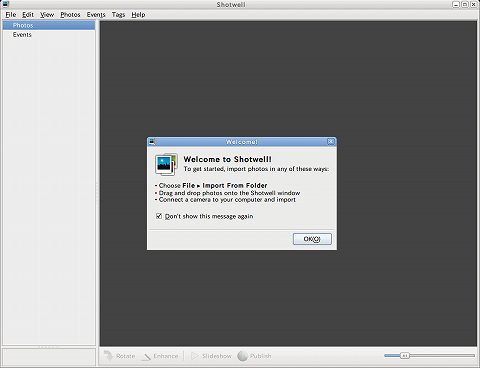Image resolution: width=480 pixels, height=368 pixels.
Task: Open the Edit menu
Action: 28,15
